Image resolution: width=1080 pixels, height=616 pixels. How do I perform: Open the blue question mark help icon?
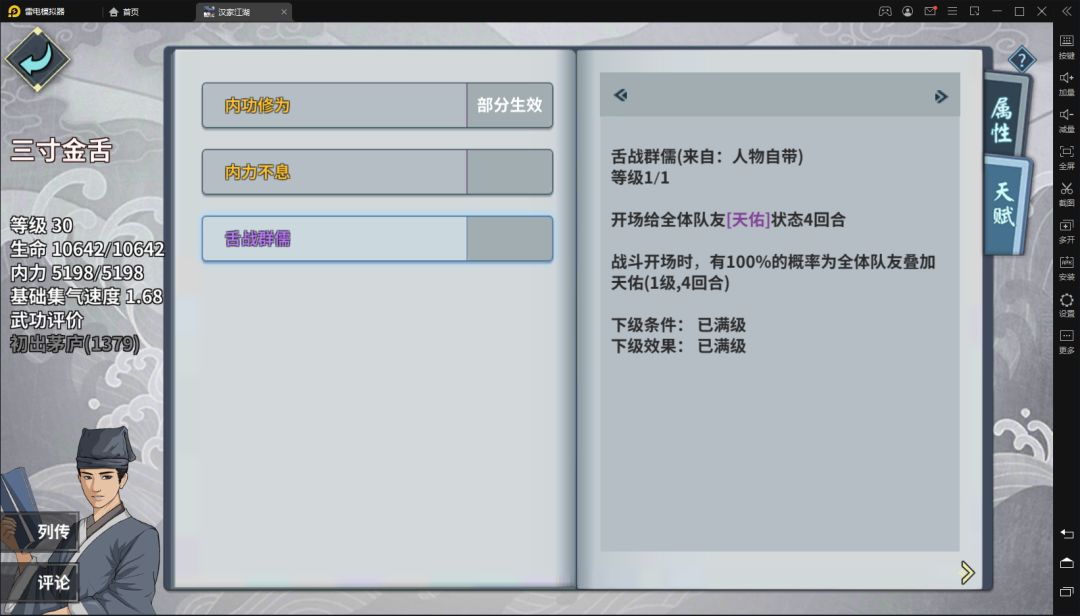point(1021,60)
